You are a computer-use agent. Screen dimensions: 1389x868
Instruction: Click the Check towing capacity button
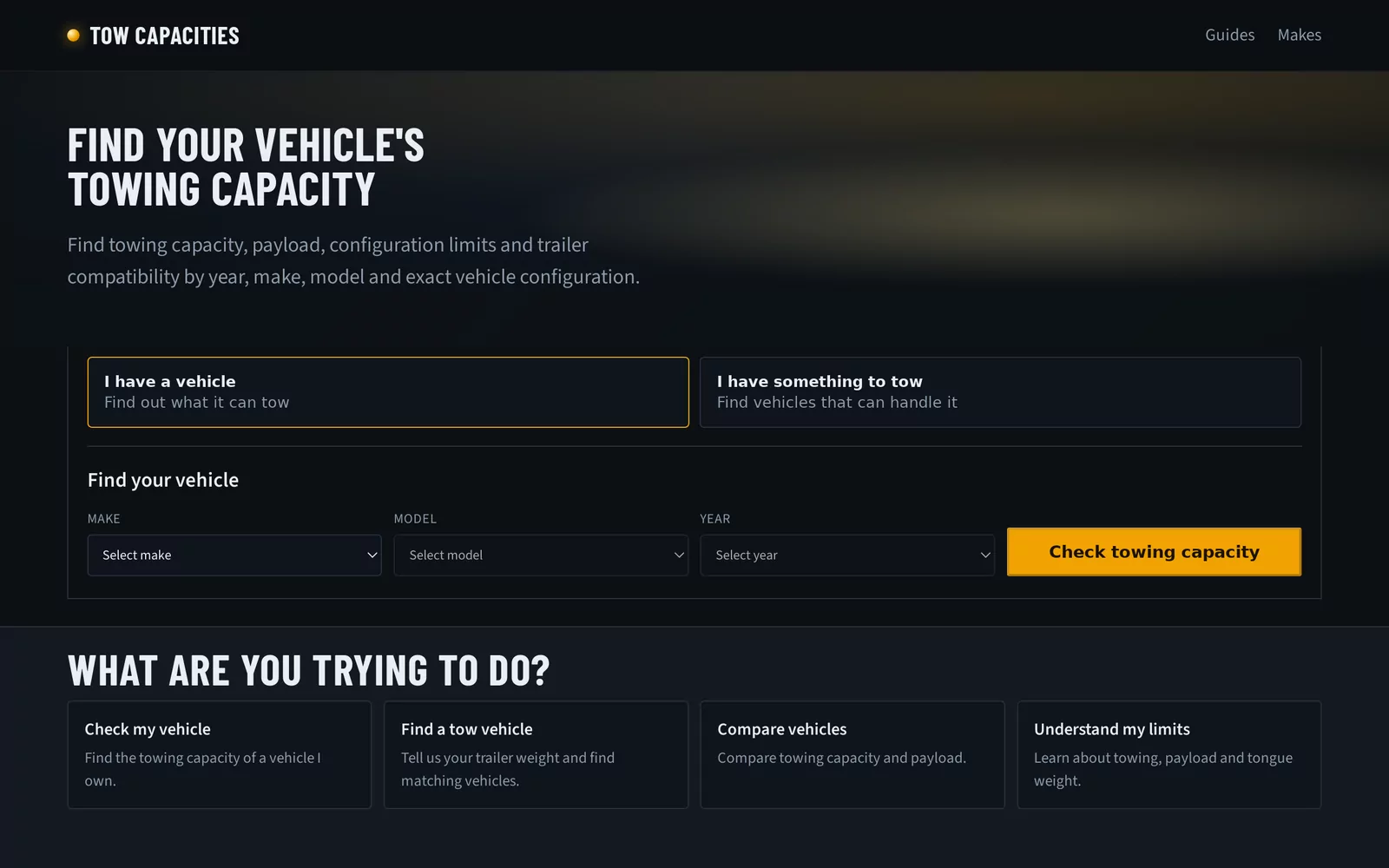click(1154, 552)
